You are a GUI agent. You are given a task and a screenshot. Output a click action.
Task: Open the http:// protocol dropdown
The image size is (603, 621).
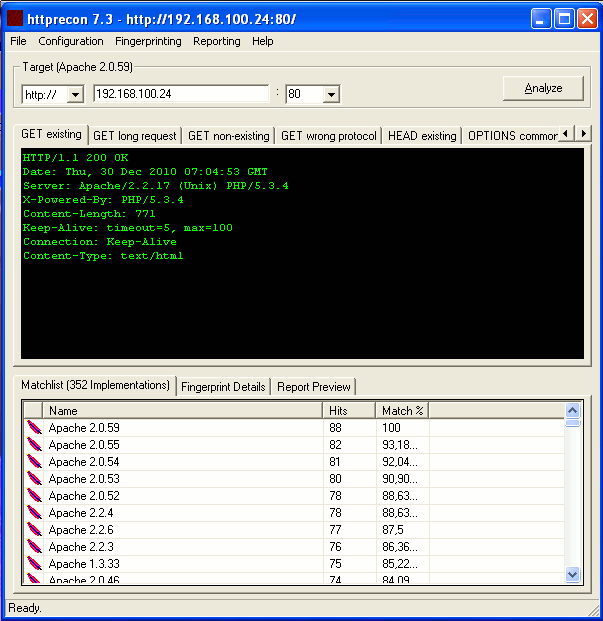tap(75, 94)
